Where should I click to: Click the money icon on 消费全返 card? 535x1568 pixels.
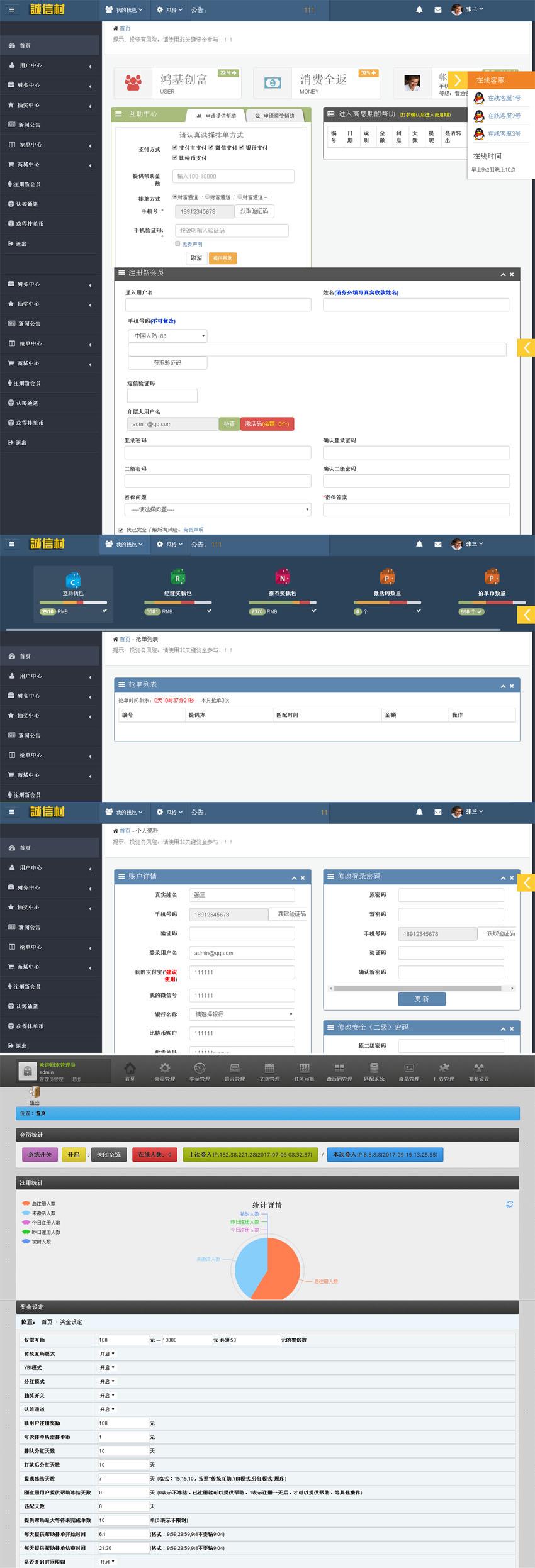point(273,82)
